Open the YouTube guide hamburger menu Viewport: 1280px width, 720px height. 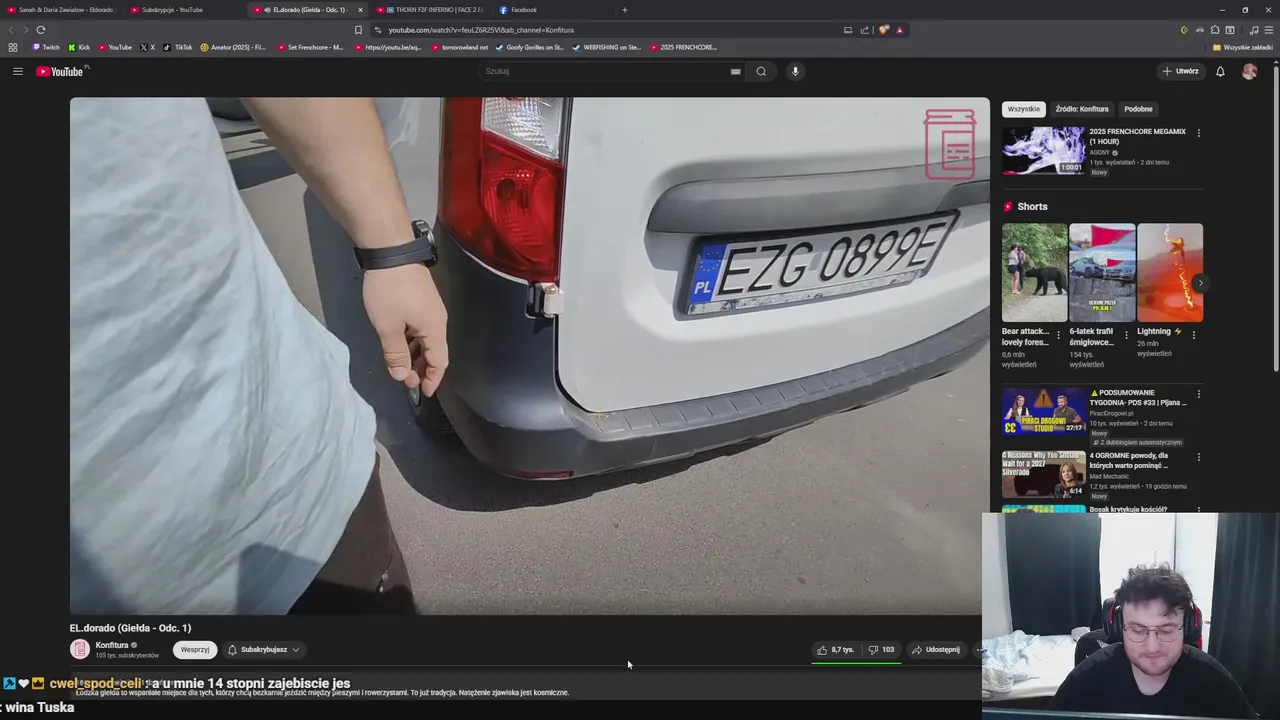(x=17, y=71)
